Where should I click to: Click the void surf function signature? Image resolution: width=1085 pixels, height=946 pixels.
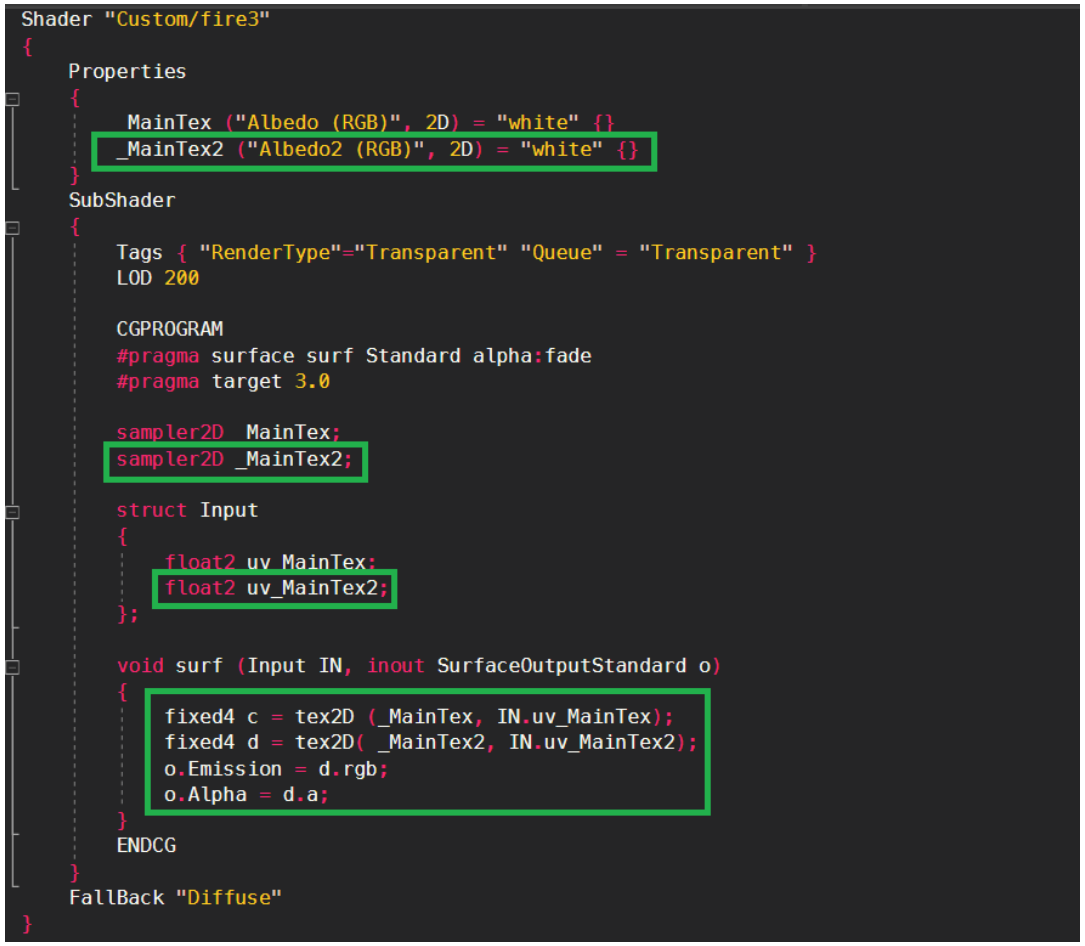point(419,666)
